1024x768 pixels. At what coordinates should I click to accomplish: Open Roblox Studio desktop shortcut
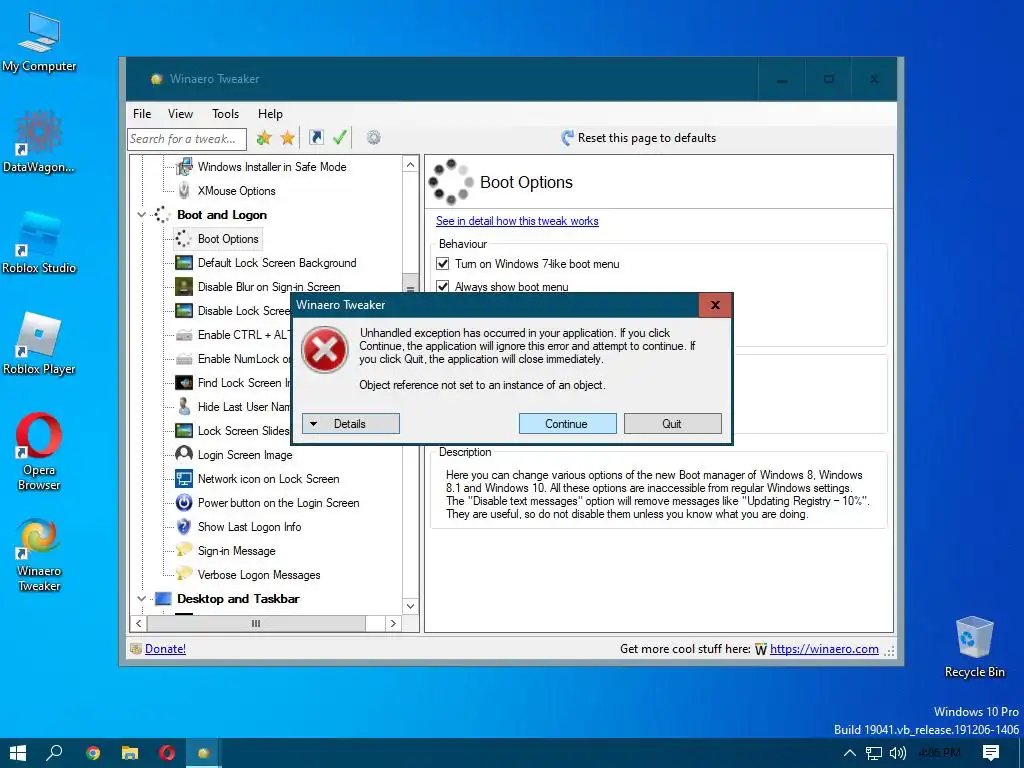pyautogui.click(x=39, y=243)
